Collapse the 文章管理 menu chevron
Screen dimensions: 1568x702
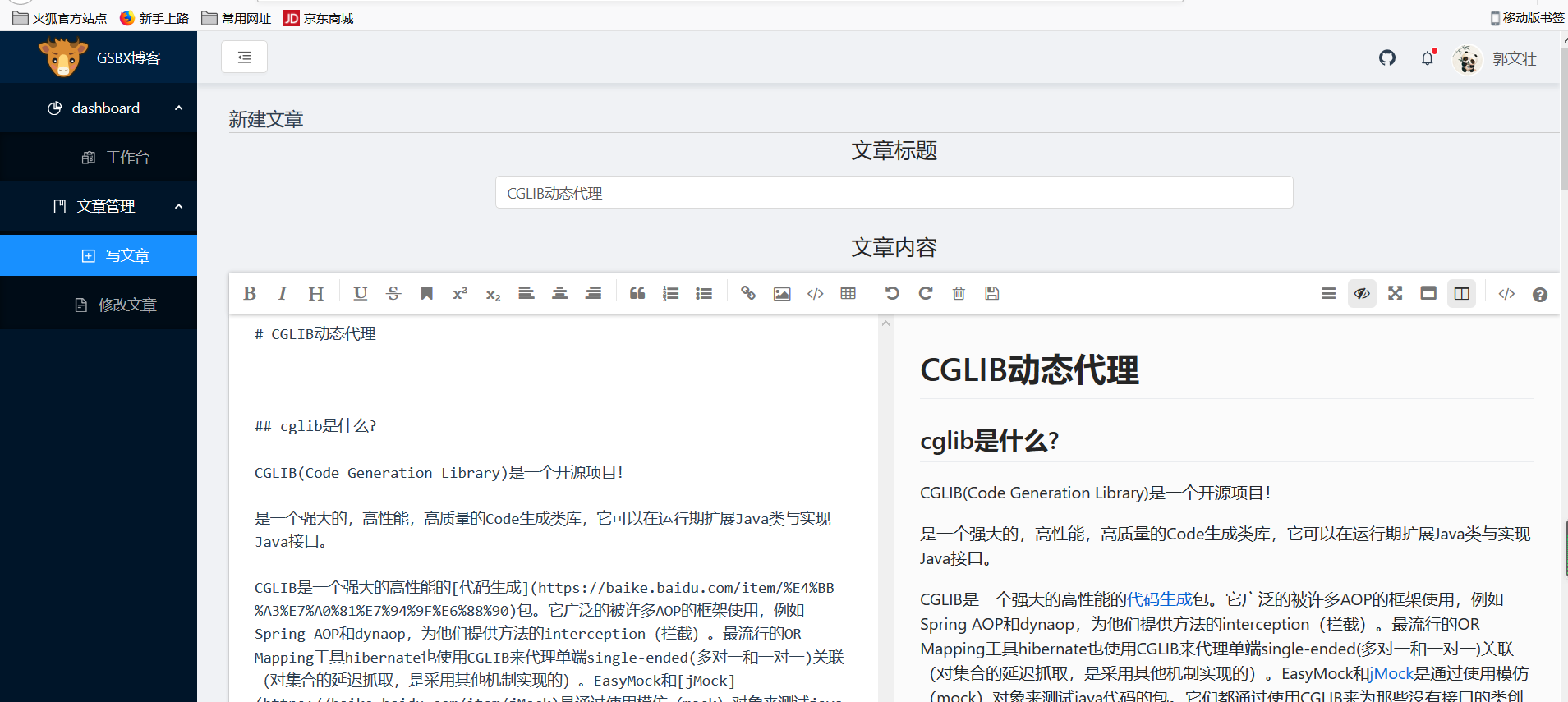pos(179,206)
